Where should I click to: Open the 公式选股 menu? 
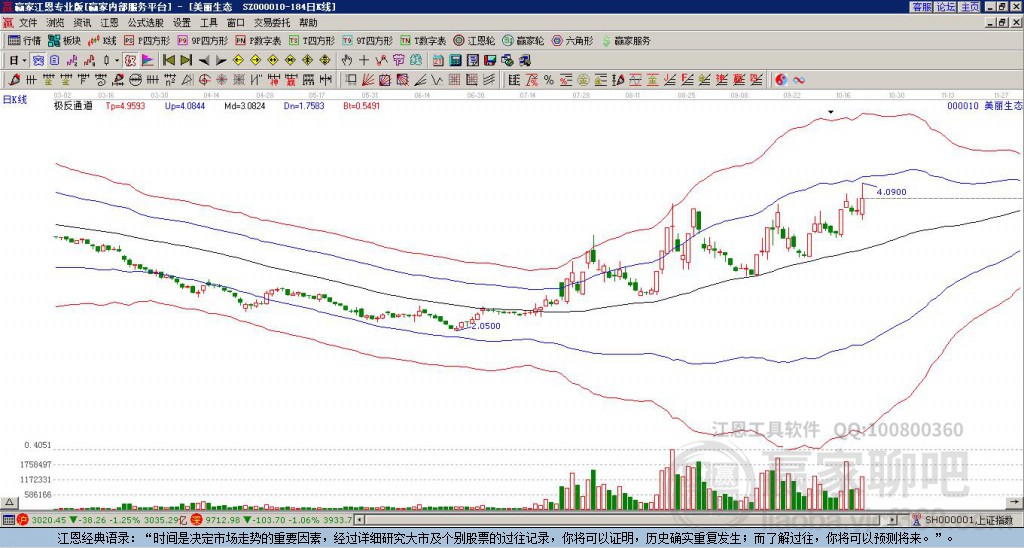click(x=146, y=23)
